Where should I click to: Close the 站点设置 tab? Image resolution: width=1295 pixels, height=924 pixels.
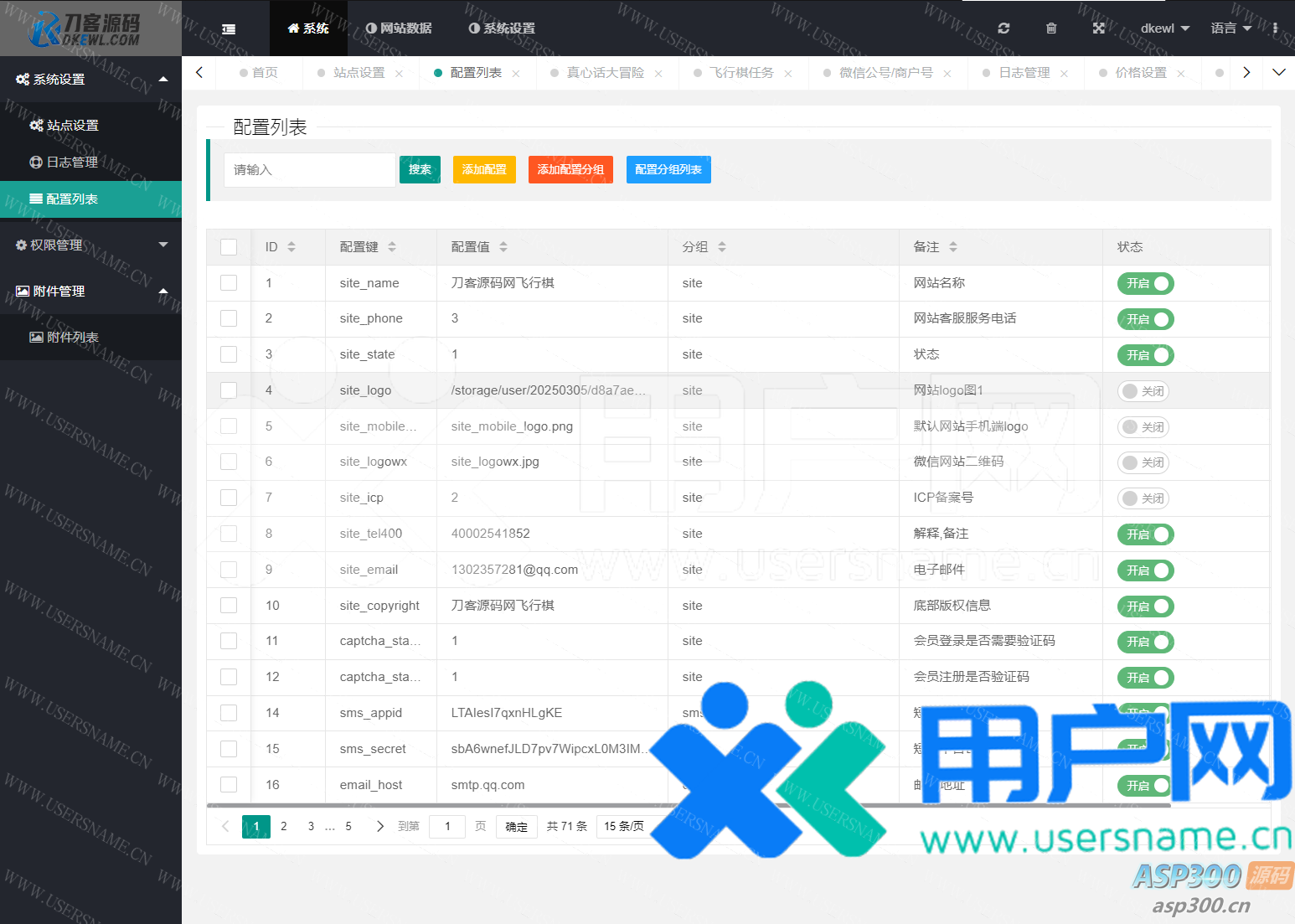[x=399, y=74]
